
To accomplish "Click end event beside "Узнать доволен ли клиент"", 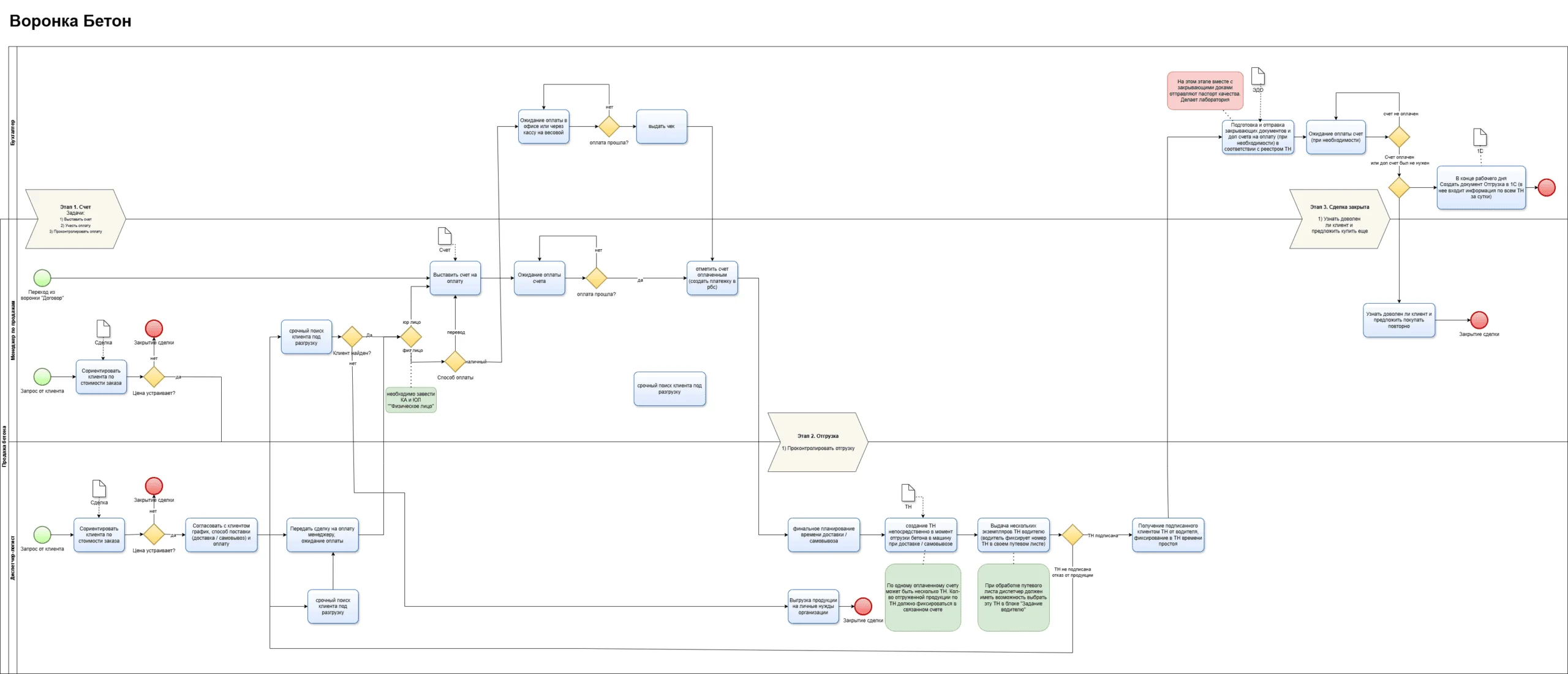I will click(x=1479, y=320).
